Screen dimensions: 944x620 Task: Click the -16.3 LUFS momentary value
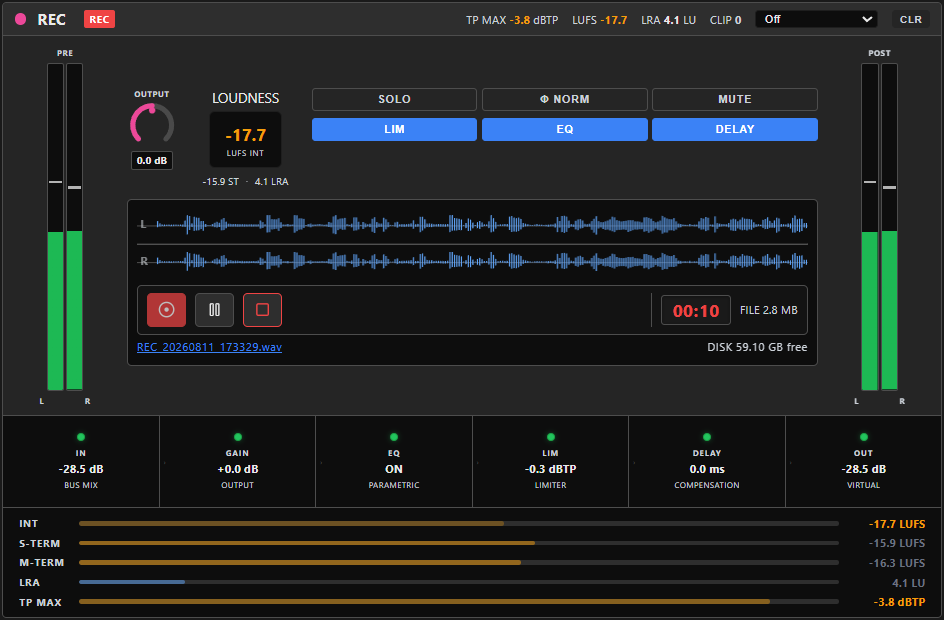[897, 563]
